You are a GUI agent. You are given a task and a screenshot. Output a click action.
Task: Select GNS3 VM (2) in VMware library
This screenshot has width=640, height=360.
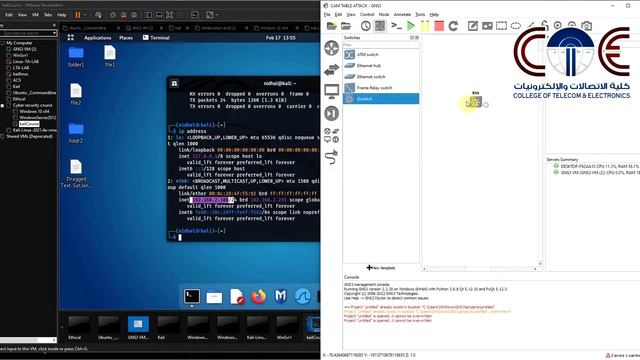(x=24, y=49)
